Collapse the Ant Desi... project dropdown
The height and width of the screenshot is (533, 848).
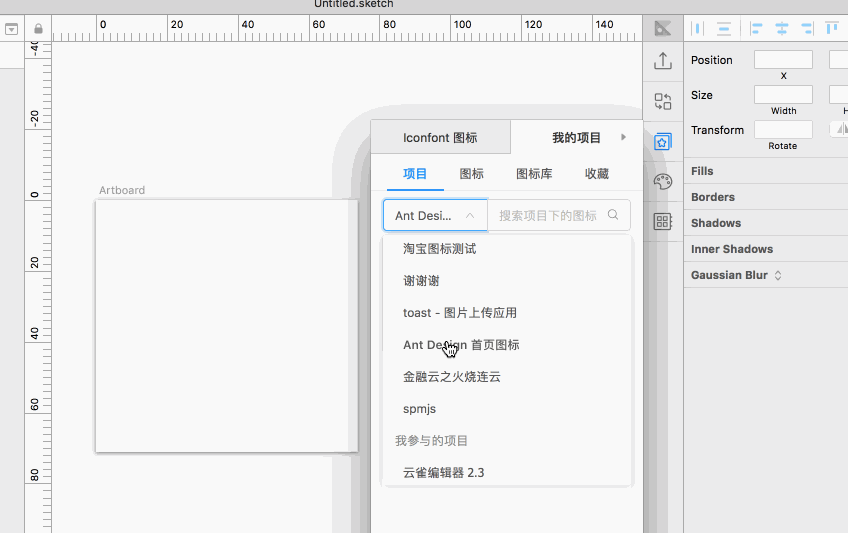(435, 215)
